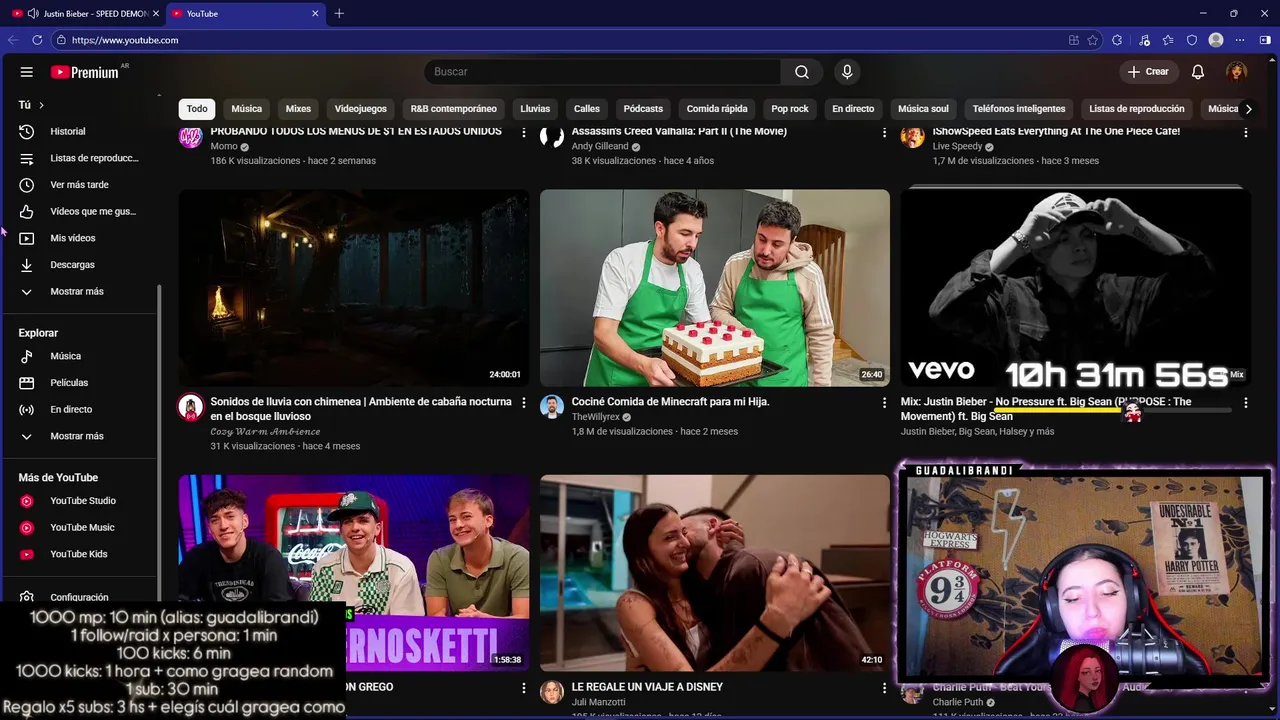Open options menu for Sonidos de lluvia video
The width and height of the screenshot is (1280, 720).
point(524,402)
